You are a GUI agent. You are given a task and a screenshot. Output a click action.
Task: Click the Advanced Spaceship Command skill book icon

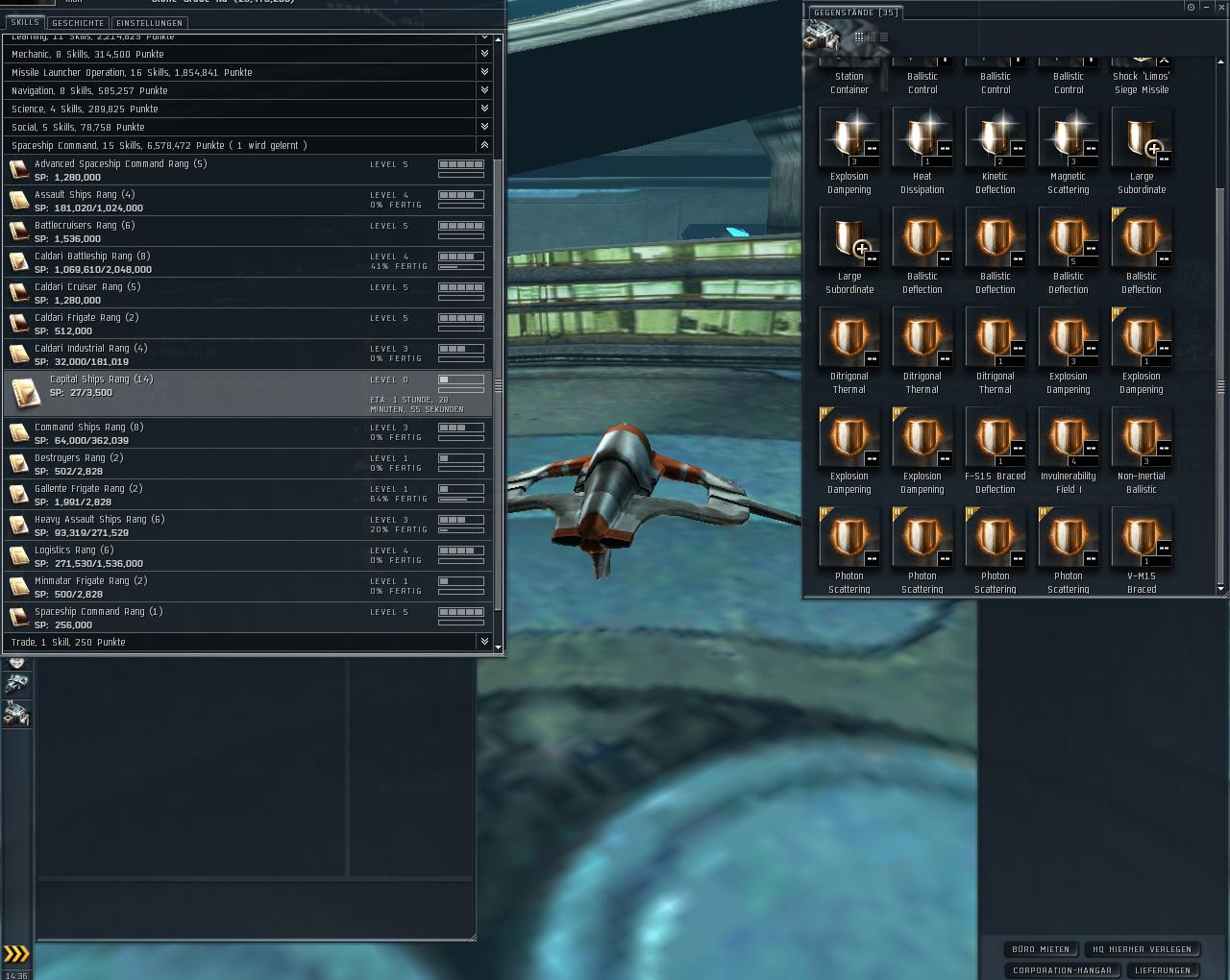point(18,170)
